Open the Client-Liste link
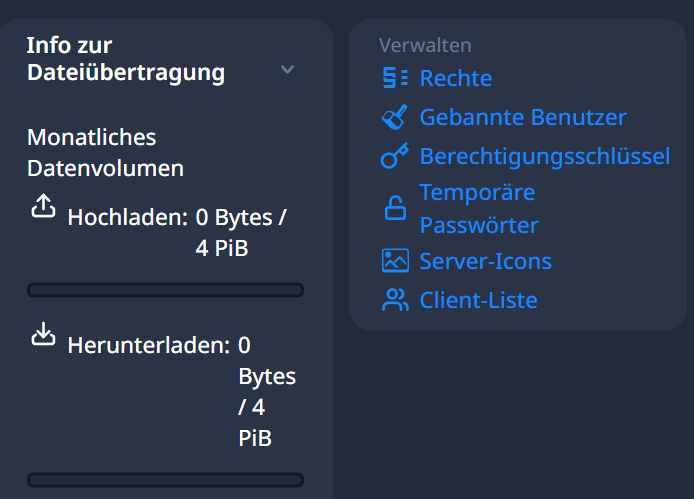Screen dimensions: 694x499 478,300
